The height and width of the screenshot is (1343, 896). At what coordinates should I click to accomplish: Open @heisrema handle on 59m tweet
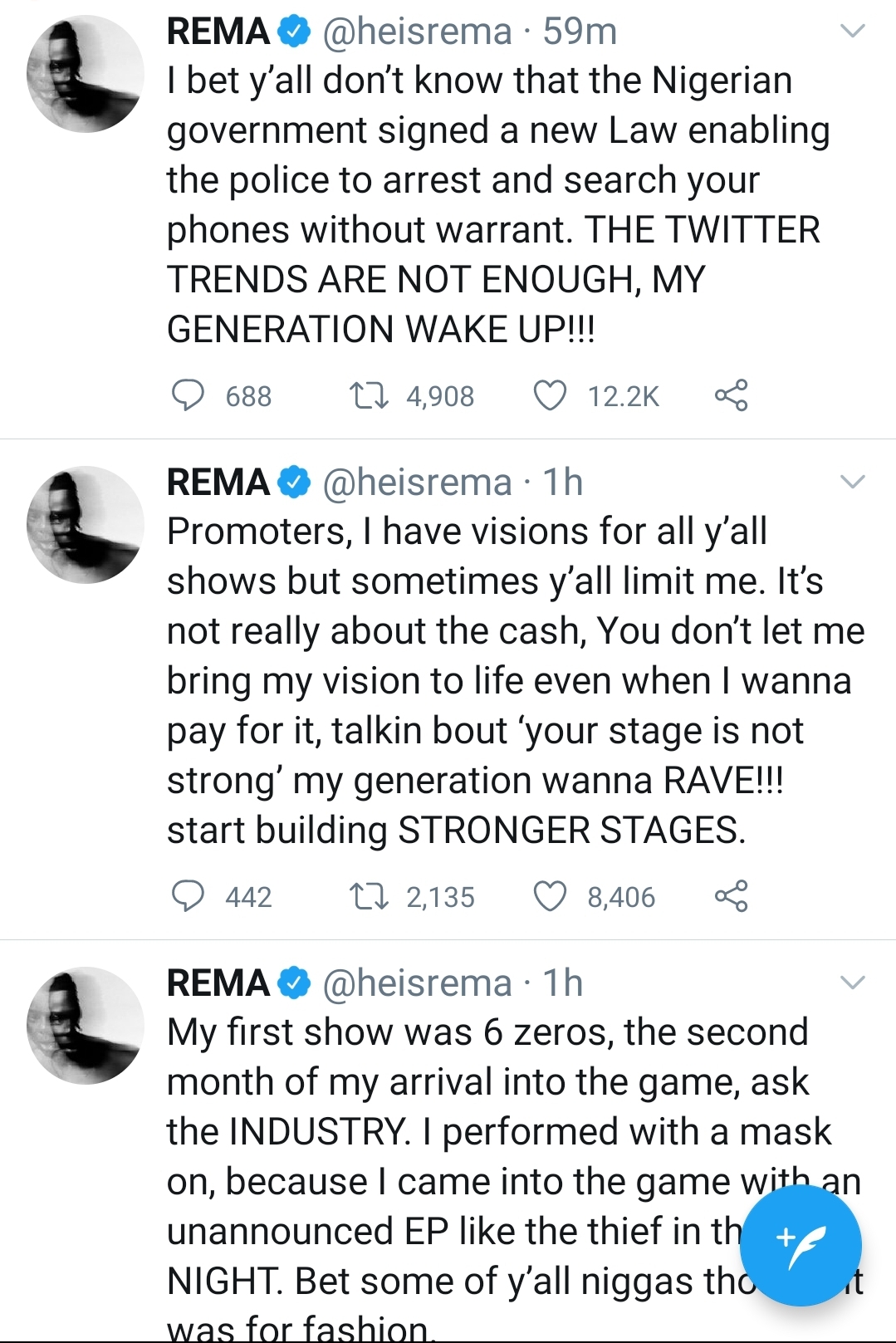coord(417,32)
